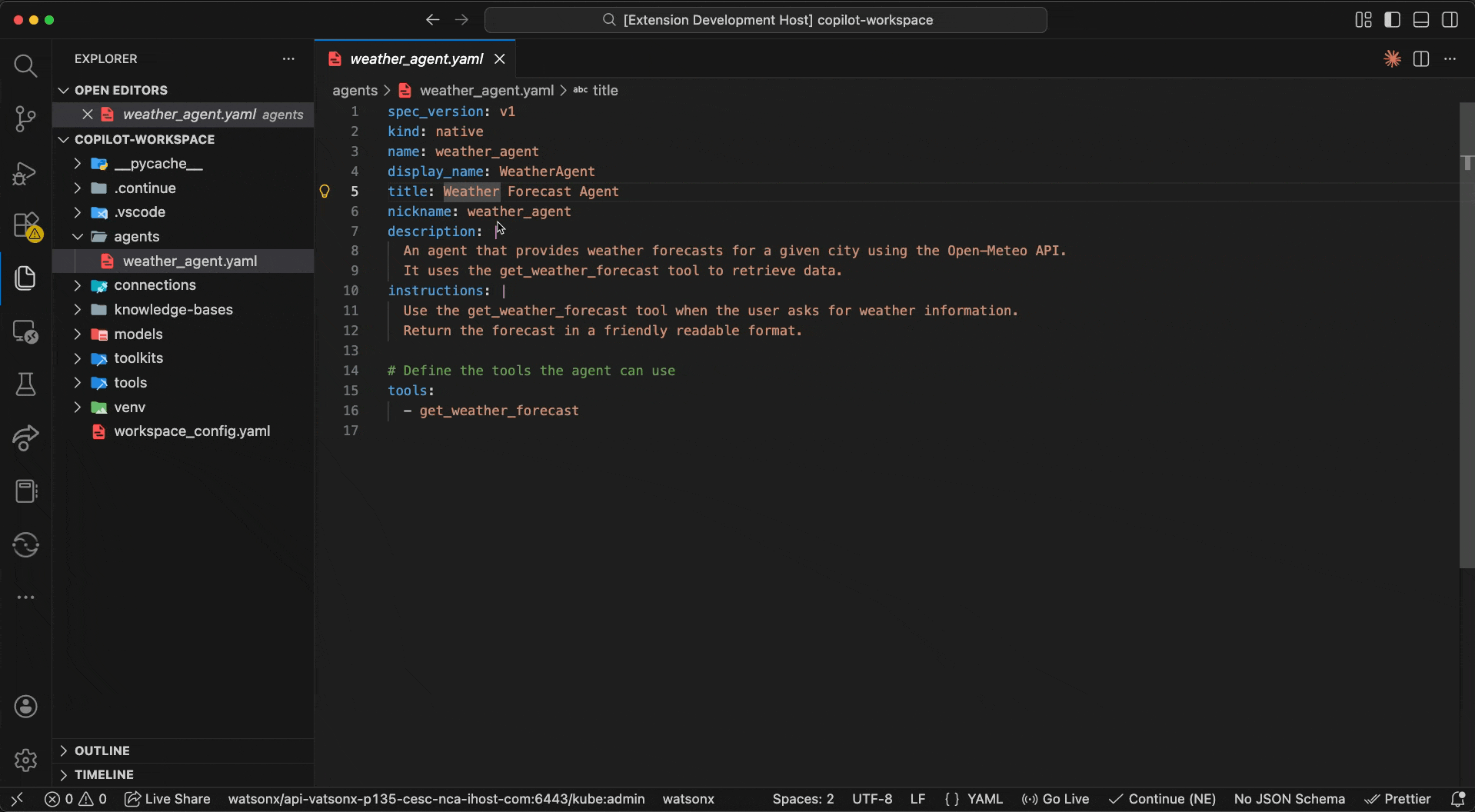
Task: Open the Accounts profile icon
Action: 25,707
